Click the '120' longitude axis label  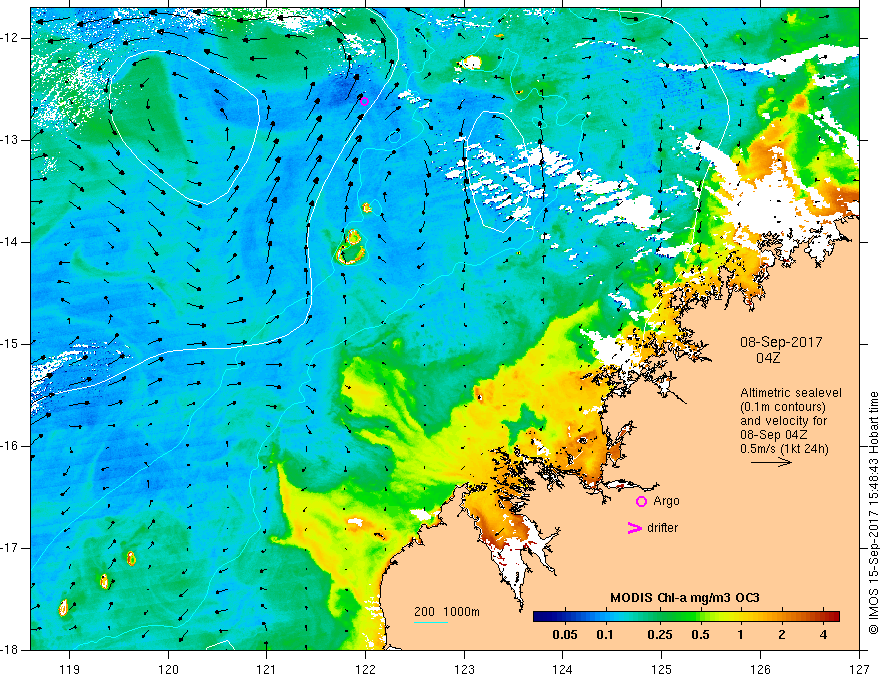tap(168, 669)
